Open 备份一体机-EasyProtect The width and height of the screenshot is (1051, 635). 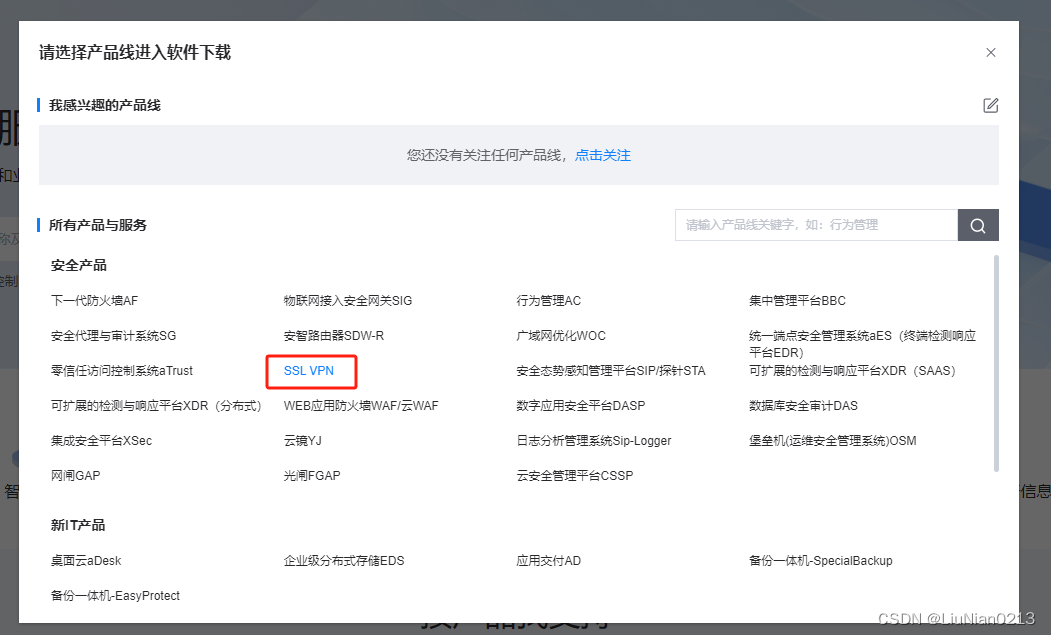pyautogui.click(x=115, y=595)
